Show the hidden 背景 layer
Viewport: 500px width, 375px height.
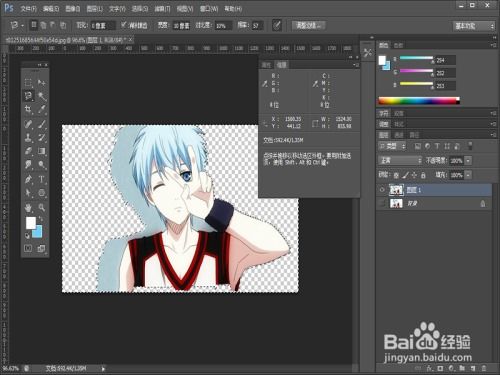pyautogui.click(x=382, y=203)
